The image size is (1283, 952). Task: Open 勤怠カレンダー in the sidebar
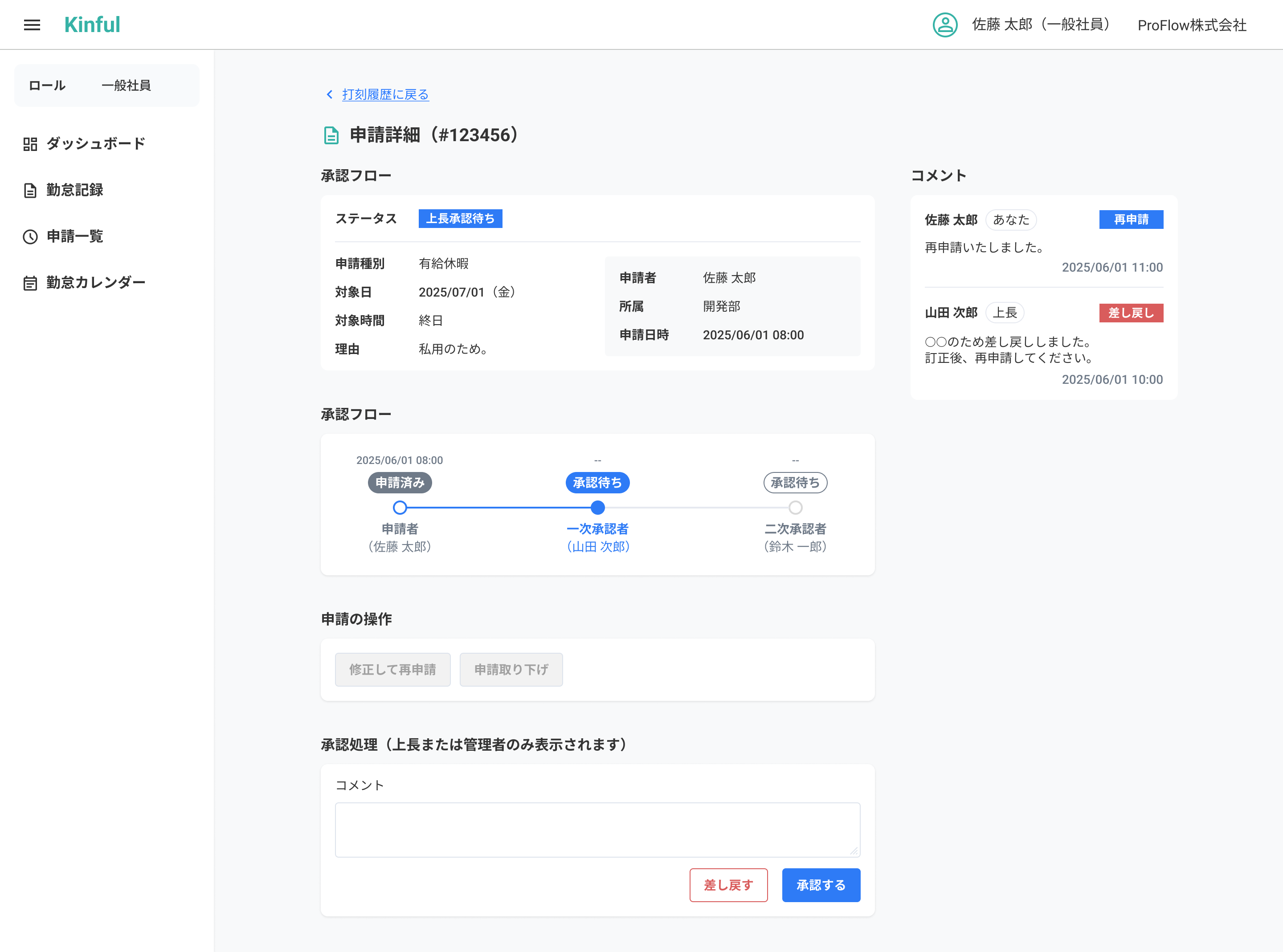pyautogui.click(x=96, y=282)
